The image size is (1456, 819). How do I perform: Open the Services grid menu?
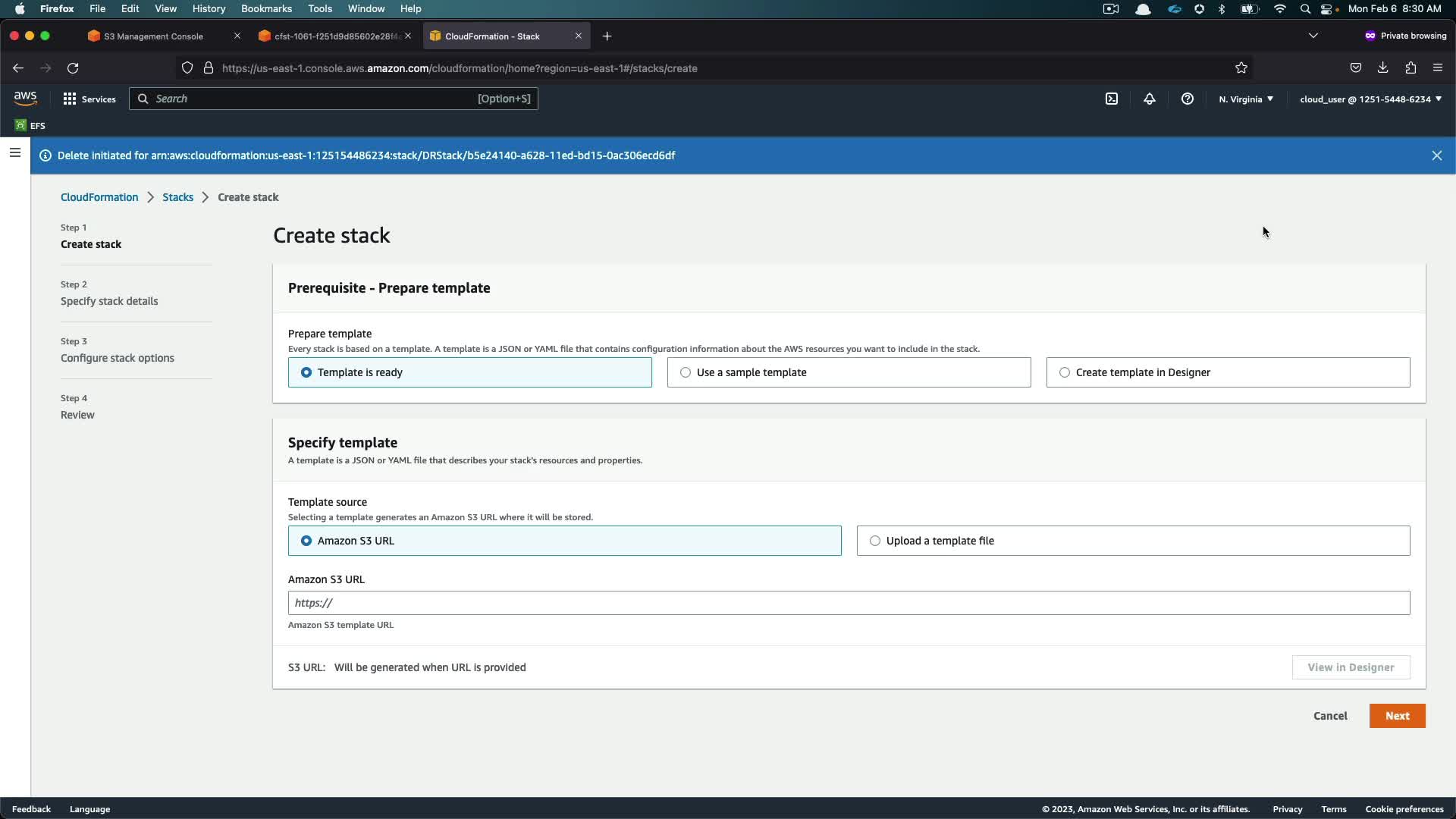89,99
